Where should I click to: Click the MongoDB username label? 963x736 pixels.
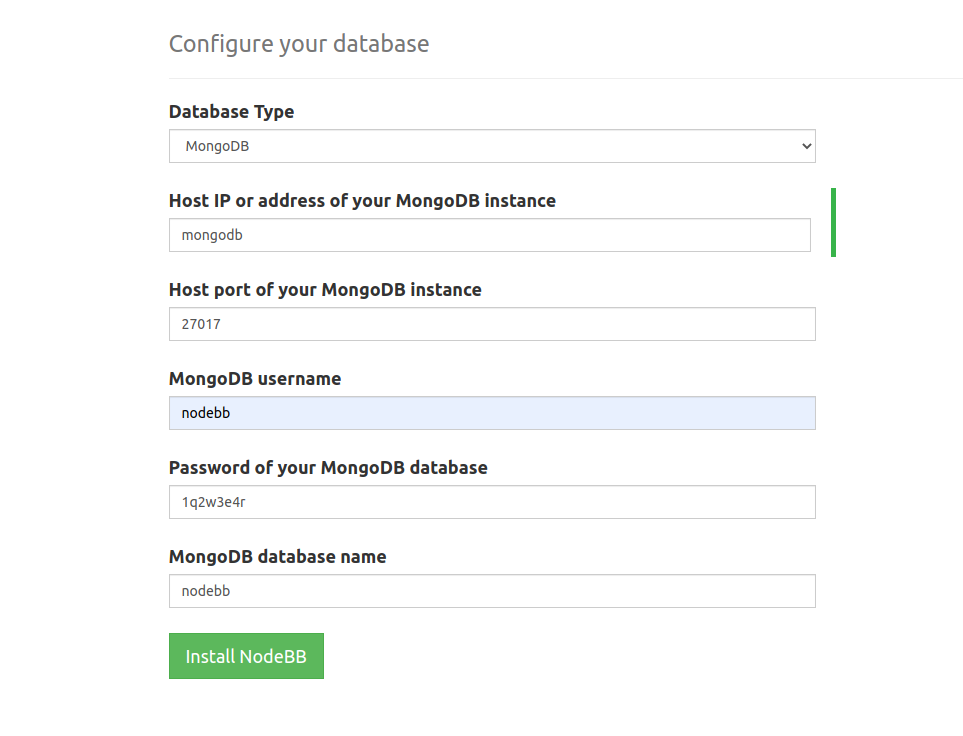tap(254, 379)
